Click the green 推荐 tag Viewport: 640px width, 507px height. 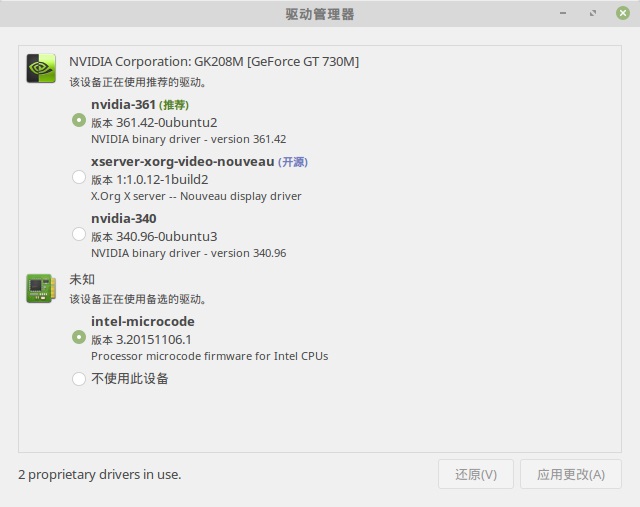coord(174,105)
